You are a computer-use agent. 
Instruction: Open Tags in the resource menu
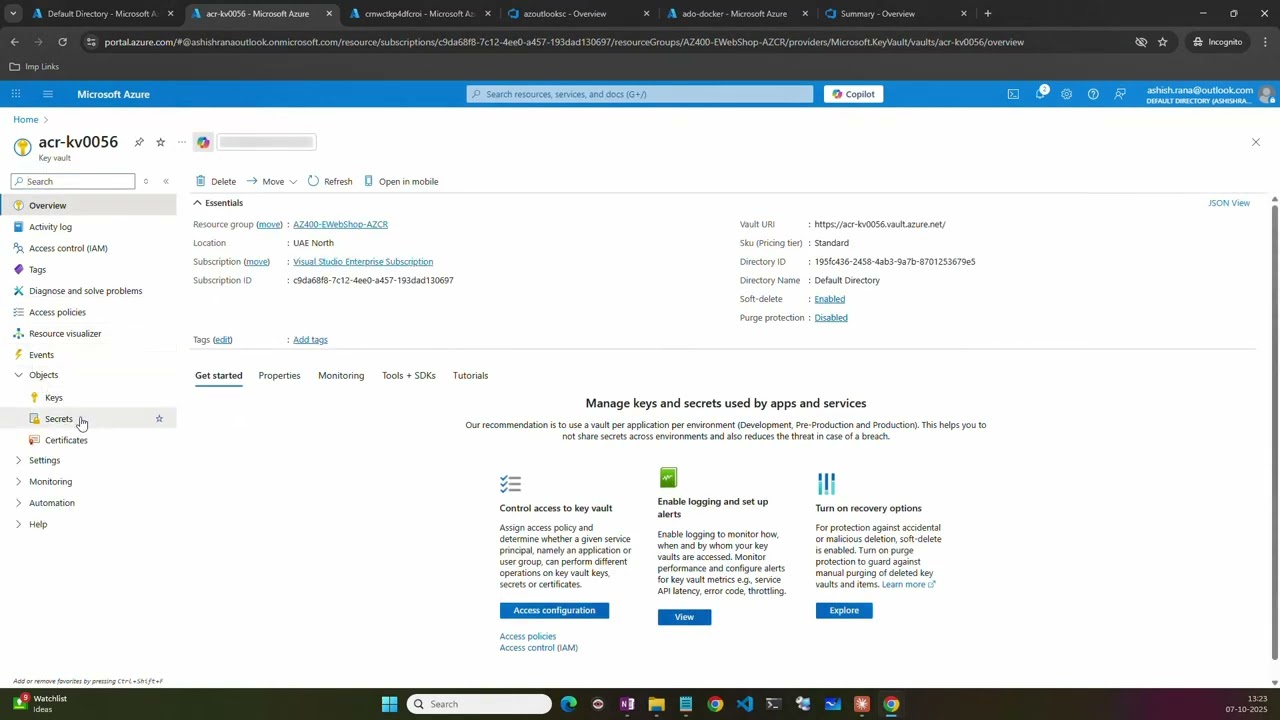[37, 270]
